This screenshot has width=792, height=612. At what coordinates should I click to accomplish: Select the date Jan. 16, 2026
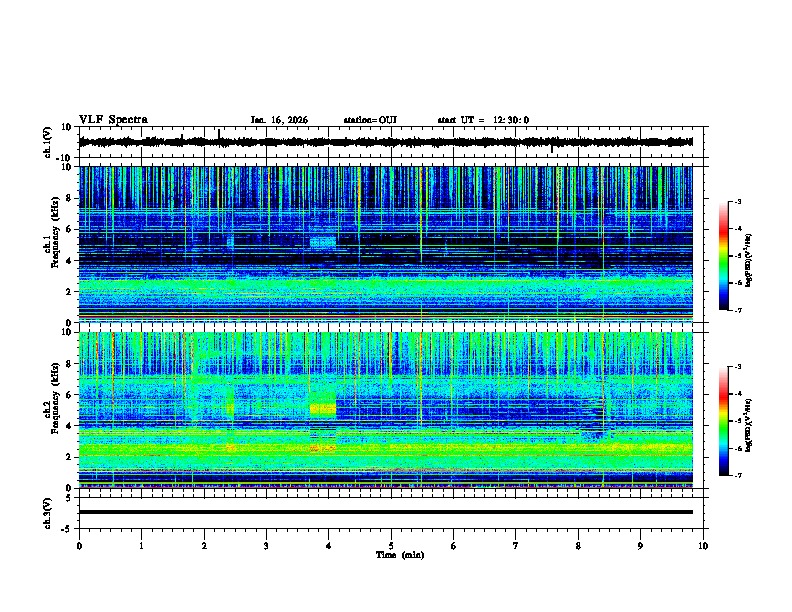click(x=279, y=120)
